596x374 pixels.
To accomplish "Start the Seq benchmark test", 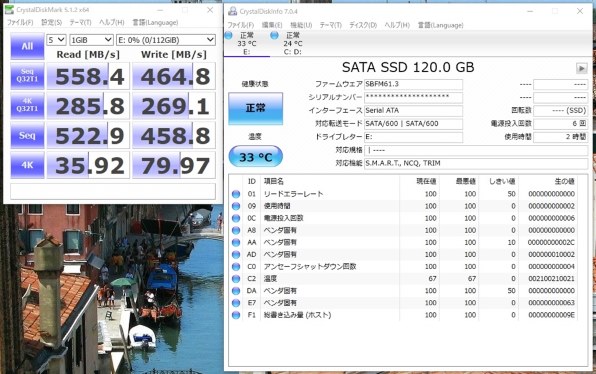I will coord(27,135).
